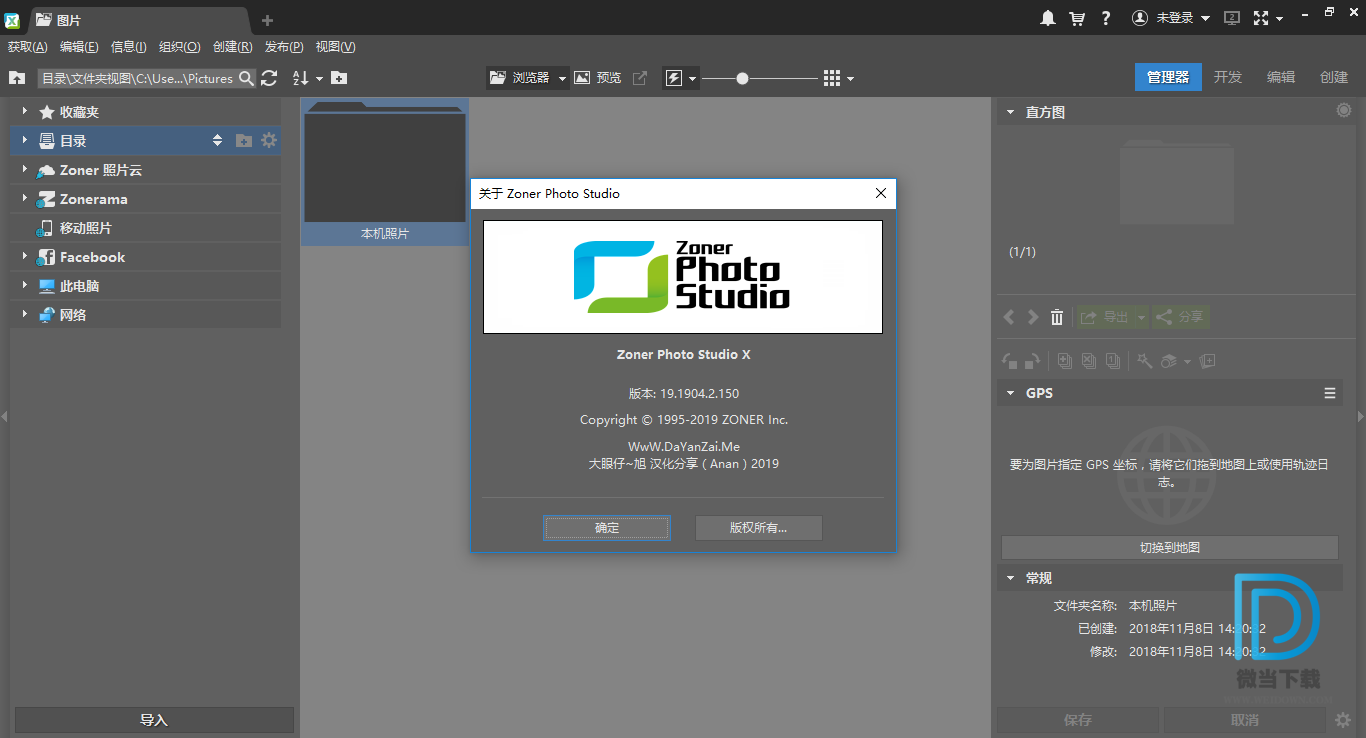The width and height of the screenshot is (1366, 738).
Task: Expand the Facebook node
Action: pos(24,257)
